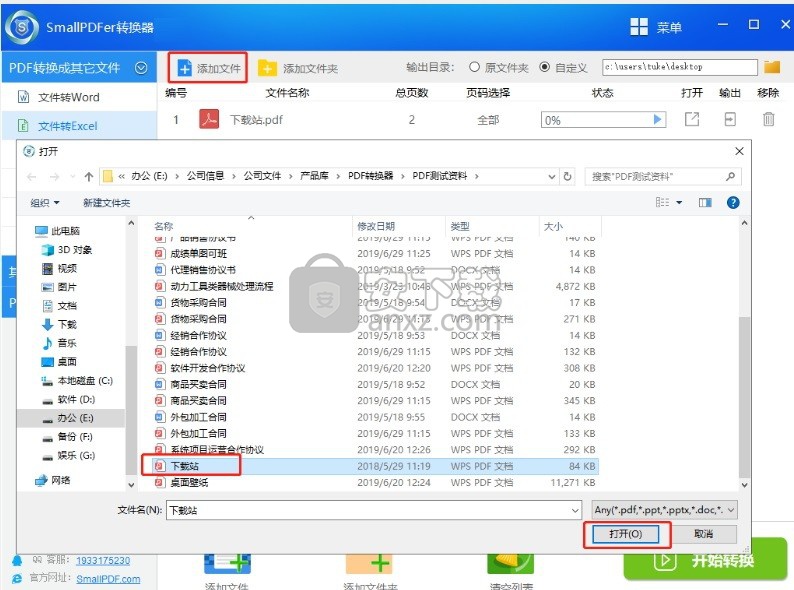Select 软件 (D:) drive

tap(68, 399)
